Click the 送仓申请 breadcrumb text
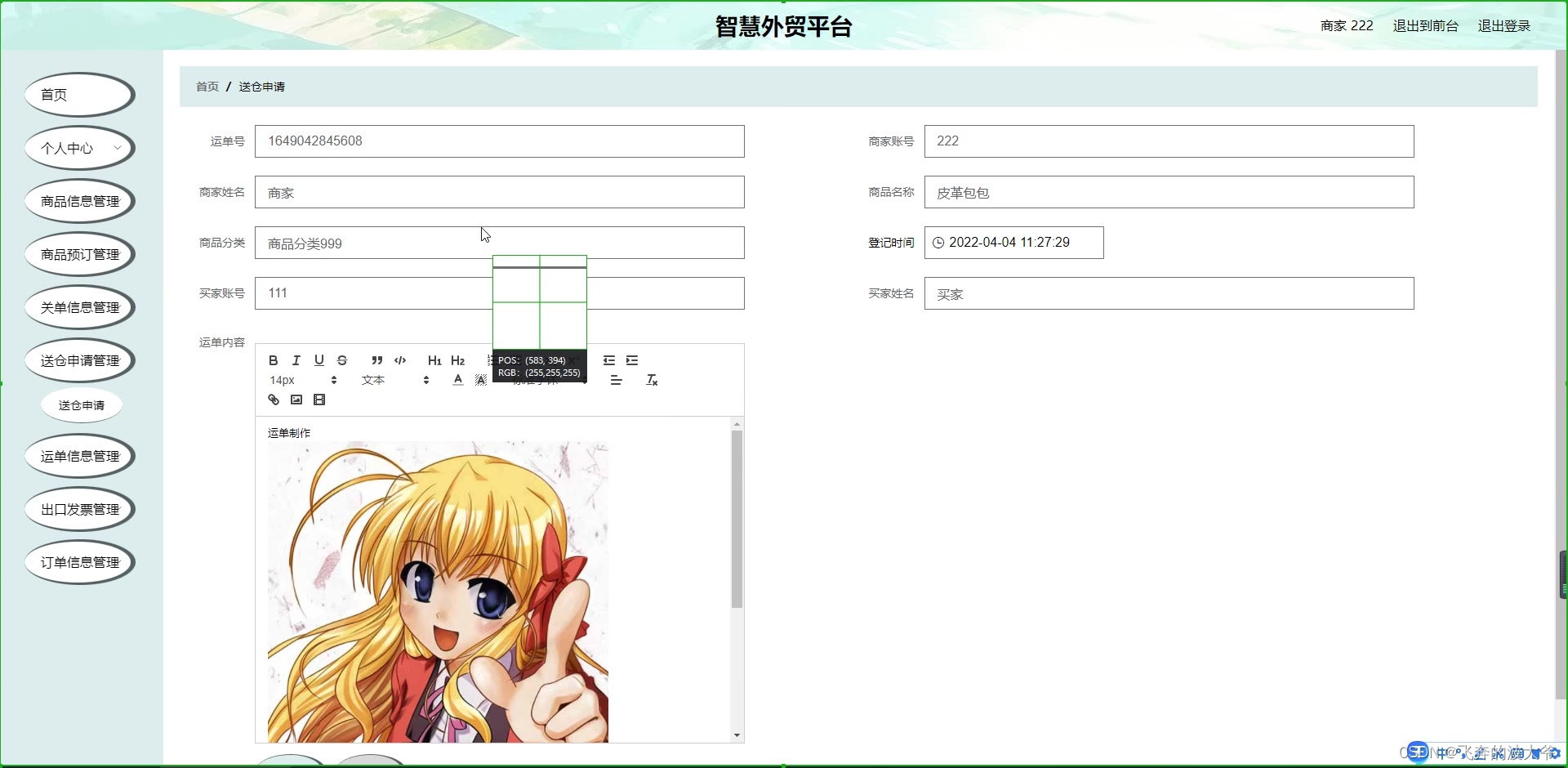The image size is (1568, 768). tap(262, 87)
